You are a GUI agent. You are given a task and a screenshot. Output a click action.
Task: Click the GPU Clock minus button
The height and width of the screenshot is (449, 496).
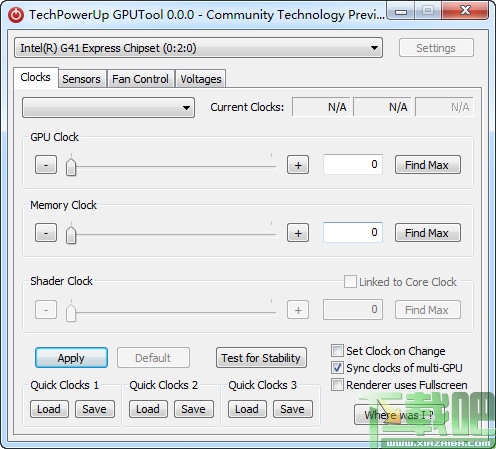point(46,165)
